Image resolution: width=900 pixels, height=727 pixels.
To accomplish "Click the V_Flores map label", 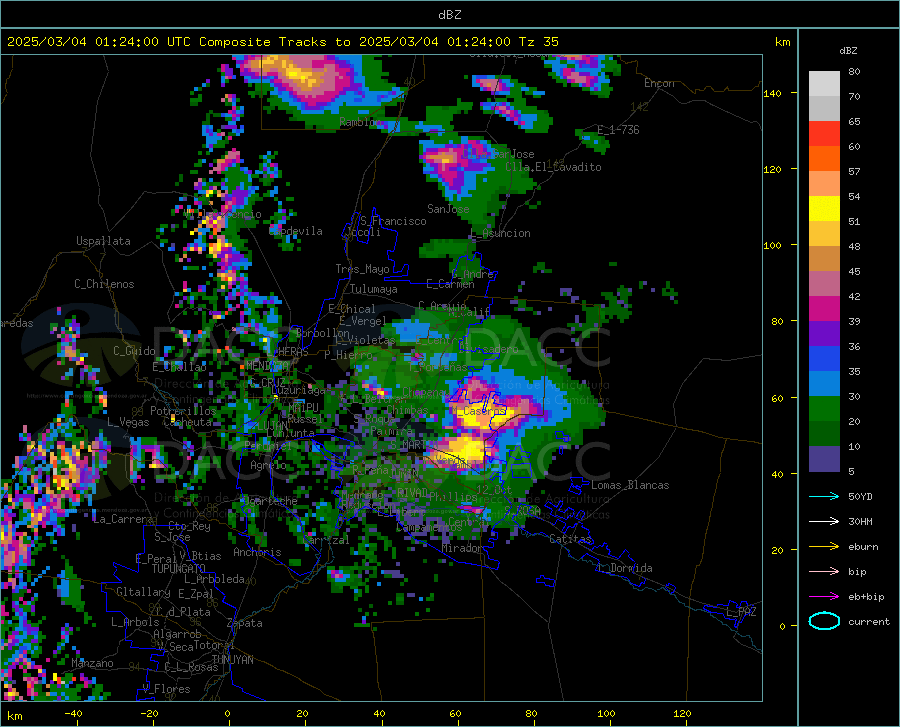I will (166, 689).
